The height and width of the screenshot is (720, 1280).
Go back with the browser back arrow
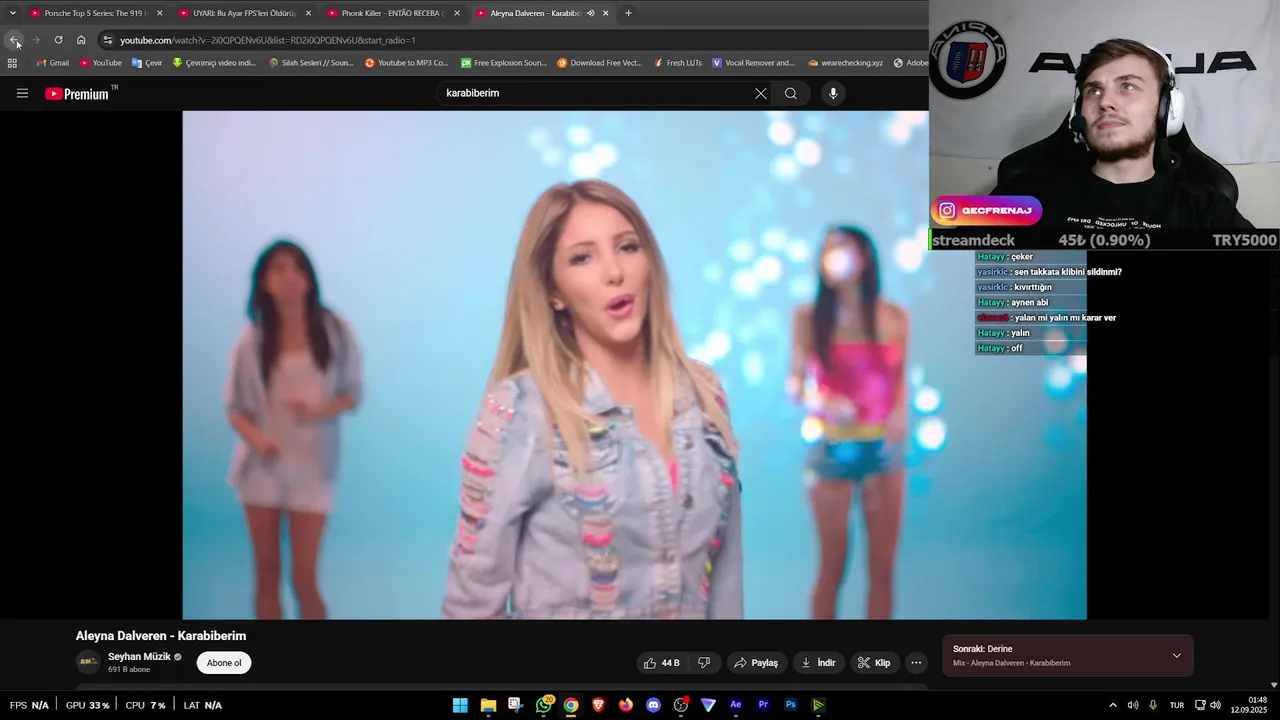[14, 40]
